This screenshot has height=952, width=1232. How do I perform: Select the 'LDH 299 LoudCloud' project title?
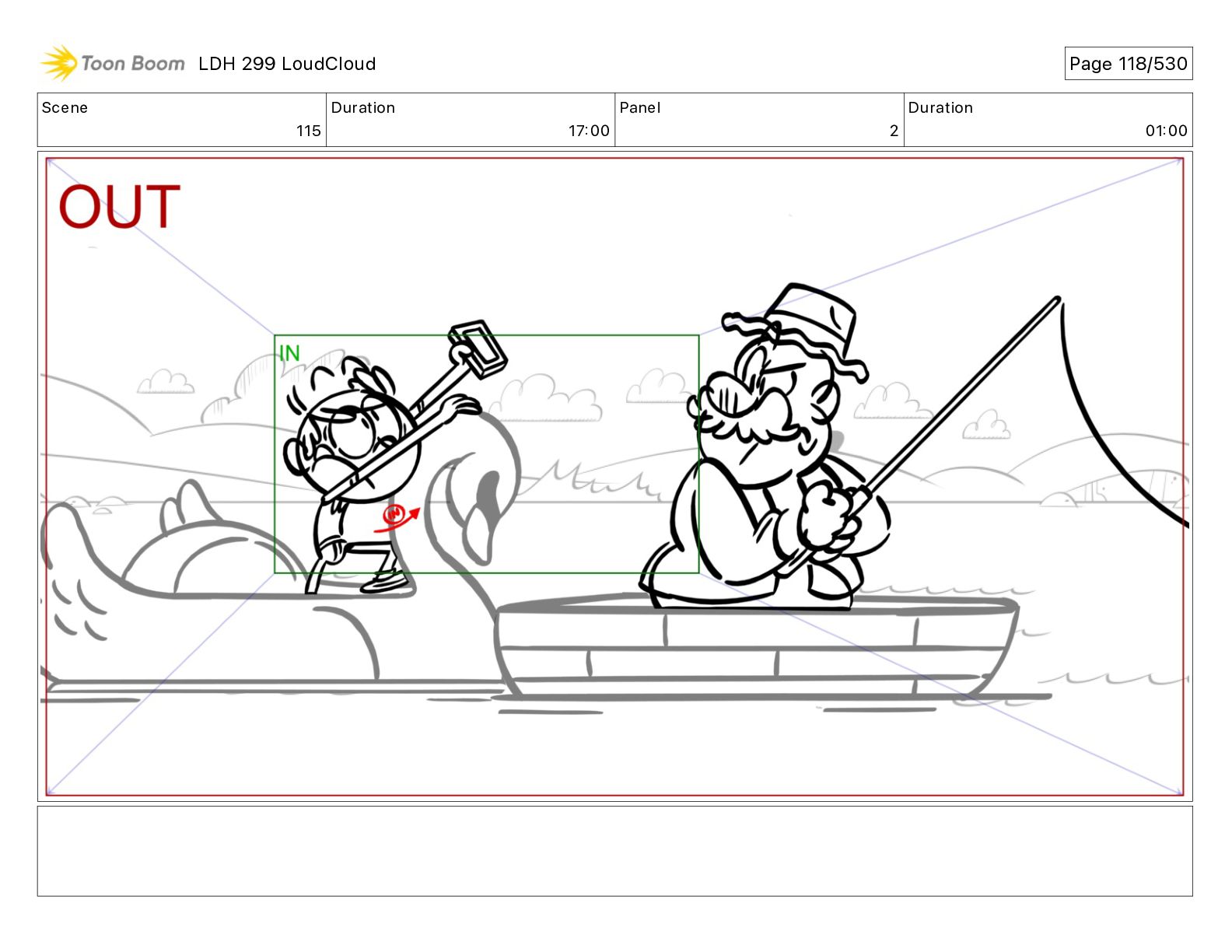tap(287, 64)
